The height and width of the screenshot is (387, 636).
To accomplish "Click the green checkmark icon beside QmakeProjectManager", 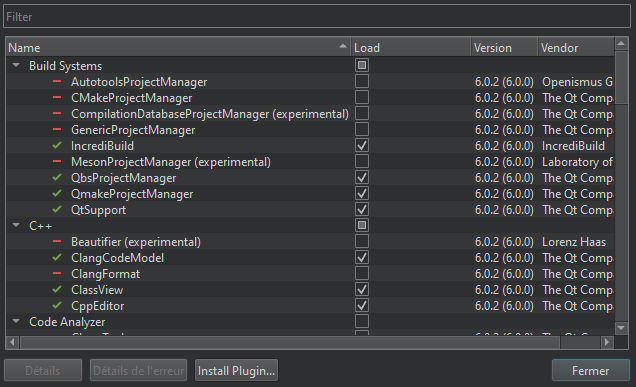I will pyautogui.click(x=57, y=193).
